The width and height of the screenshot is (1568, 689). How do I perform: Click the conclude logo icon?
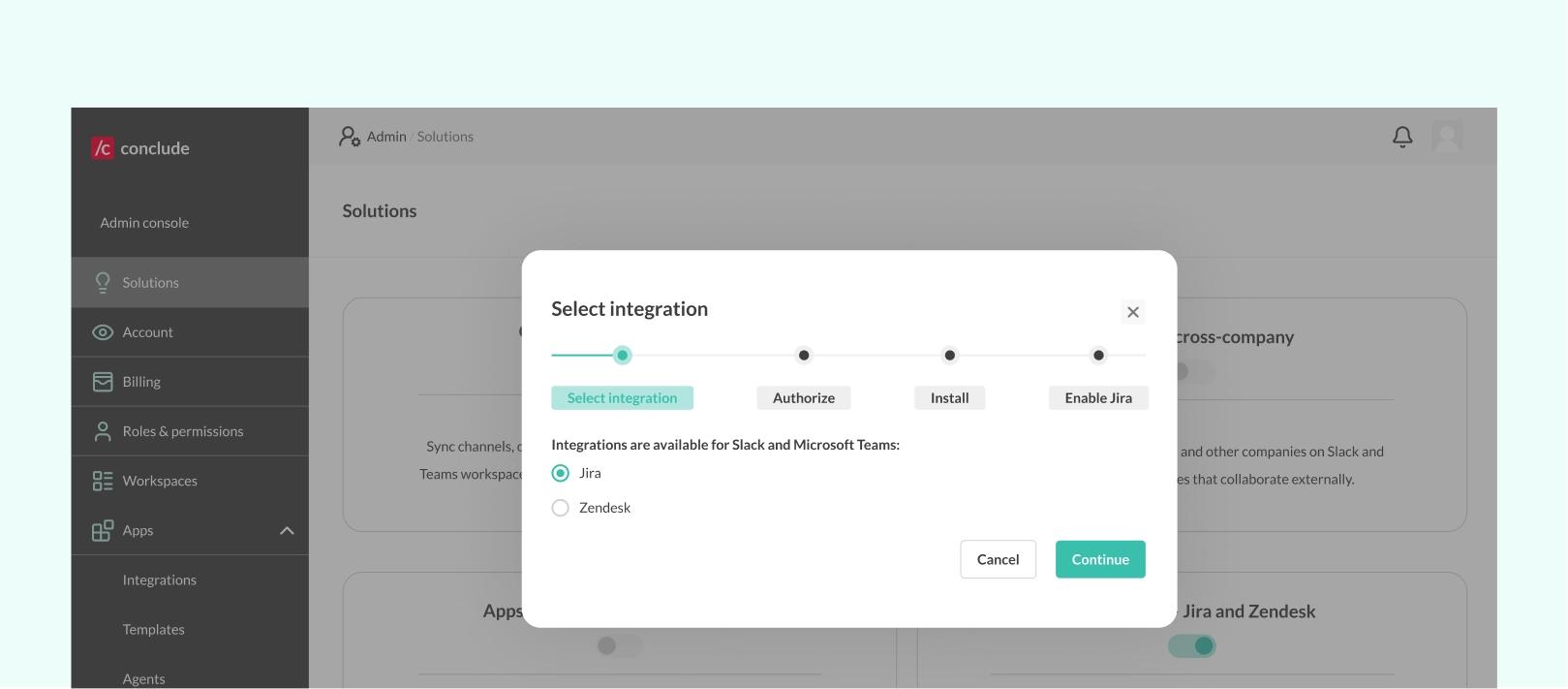point(103,148)
